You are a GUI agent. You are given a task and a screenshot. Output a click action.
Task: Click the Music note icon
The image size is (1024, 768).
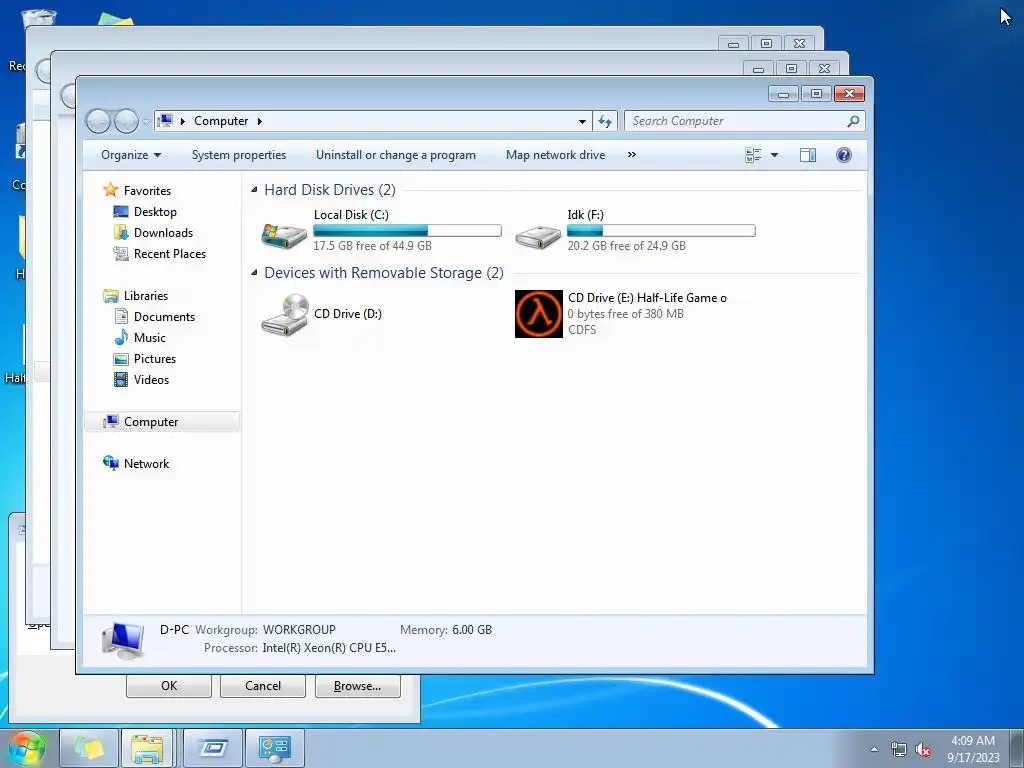(121, 338)
